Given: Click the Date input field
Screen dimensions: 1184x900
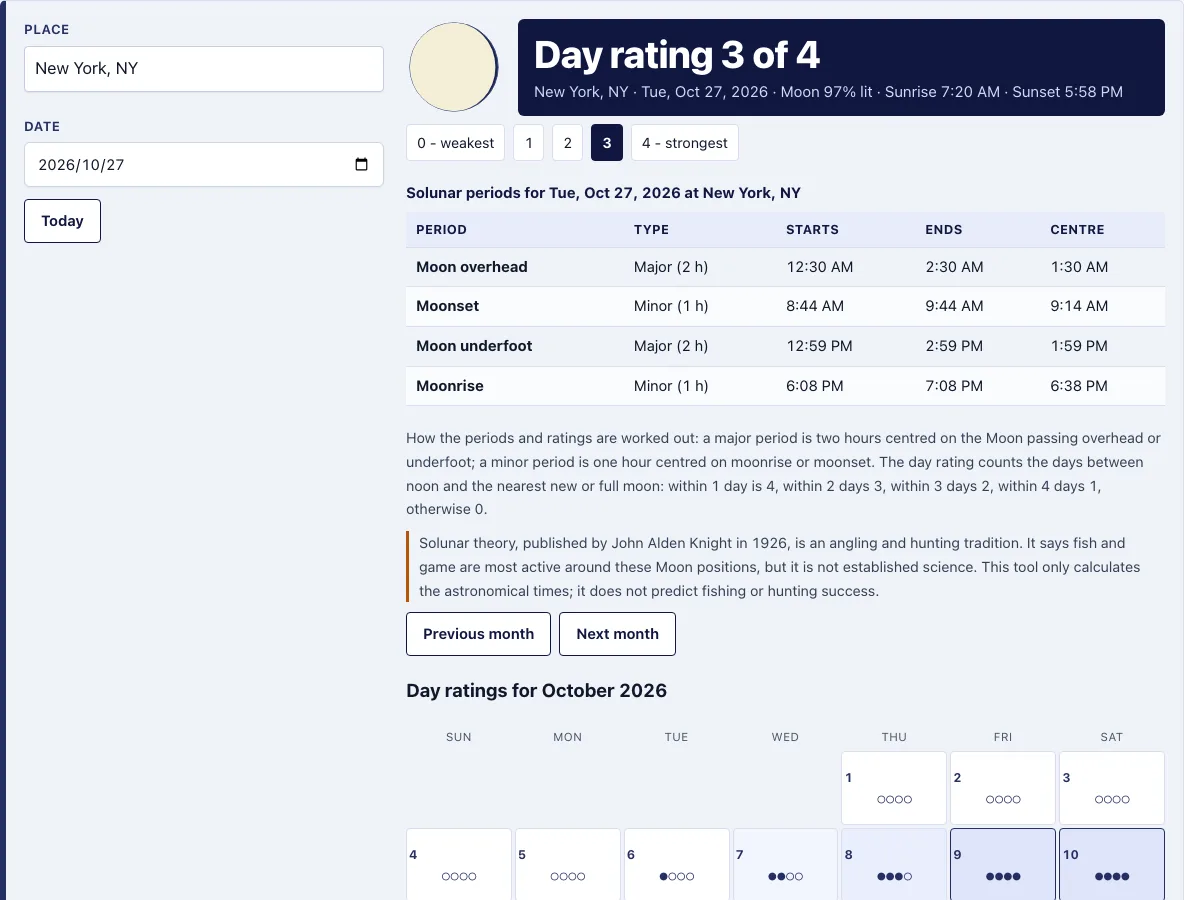Looking at the screenshot, I should pyautogui.click(x=204, y=165).
